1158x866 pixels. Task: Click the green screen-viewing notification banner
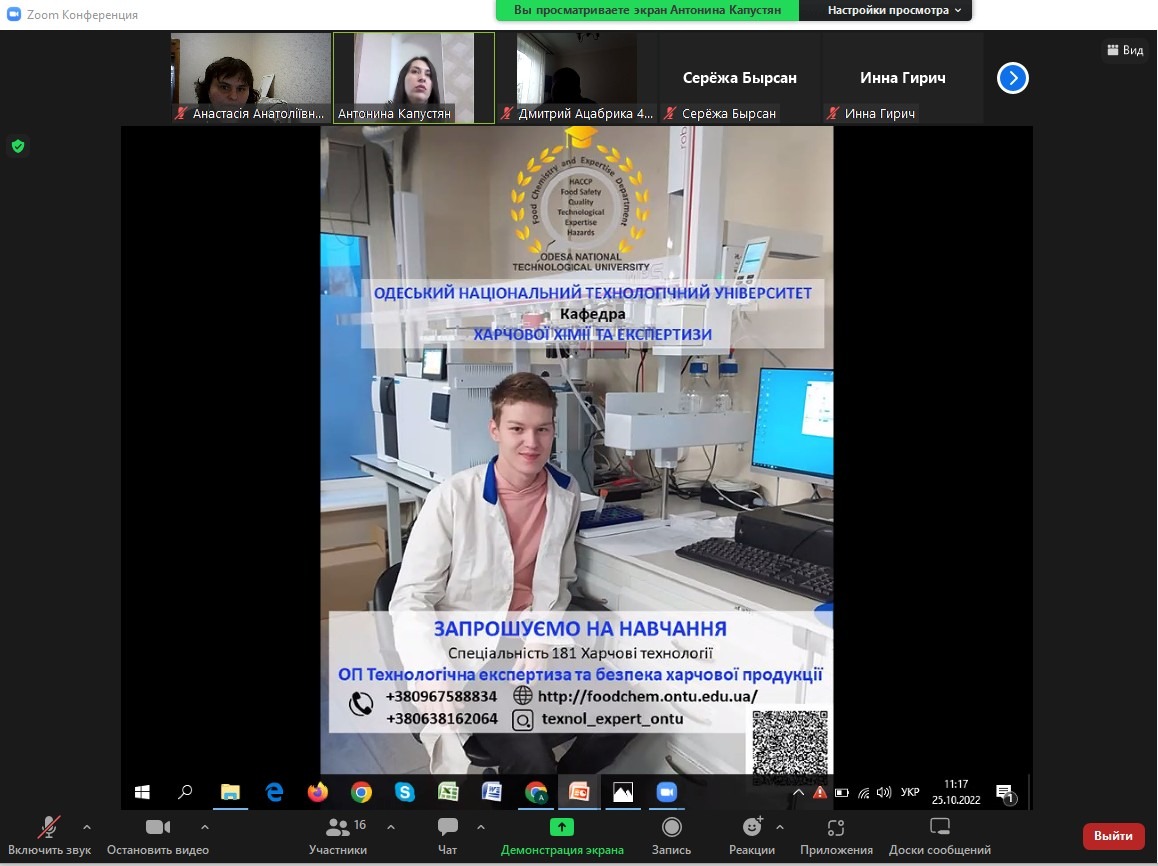click(x=647, y=10)
